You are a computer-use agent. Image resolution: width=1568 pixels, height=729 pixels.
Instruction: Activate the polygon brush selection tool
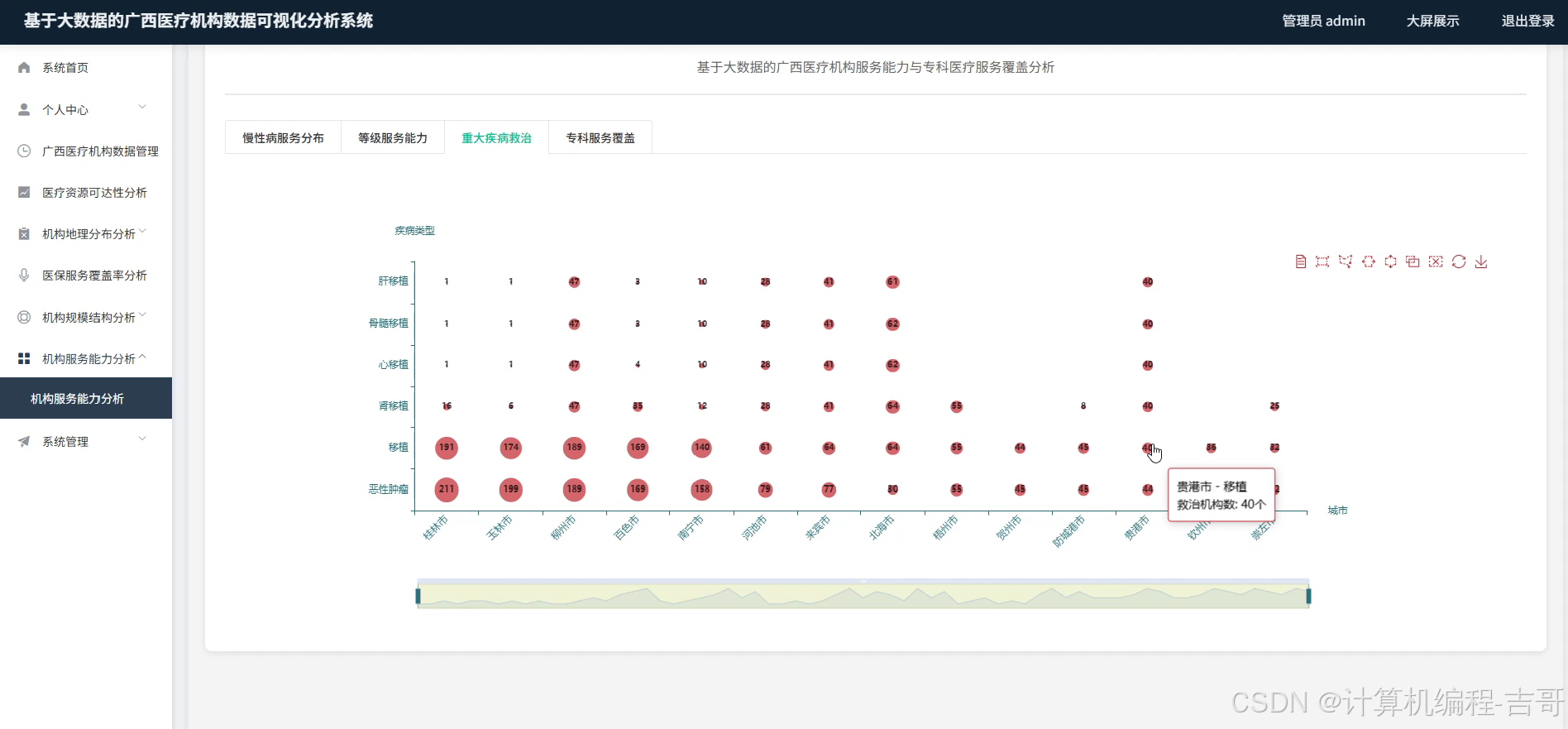(1346, 261)
